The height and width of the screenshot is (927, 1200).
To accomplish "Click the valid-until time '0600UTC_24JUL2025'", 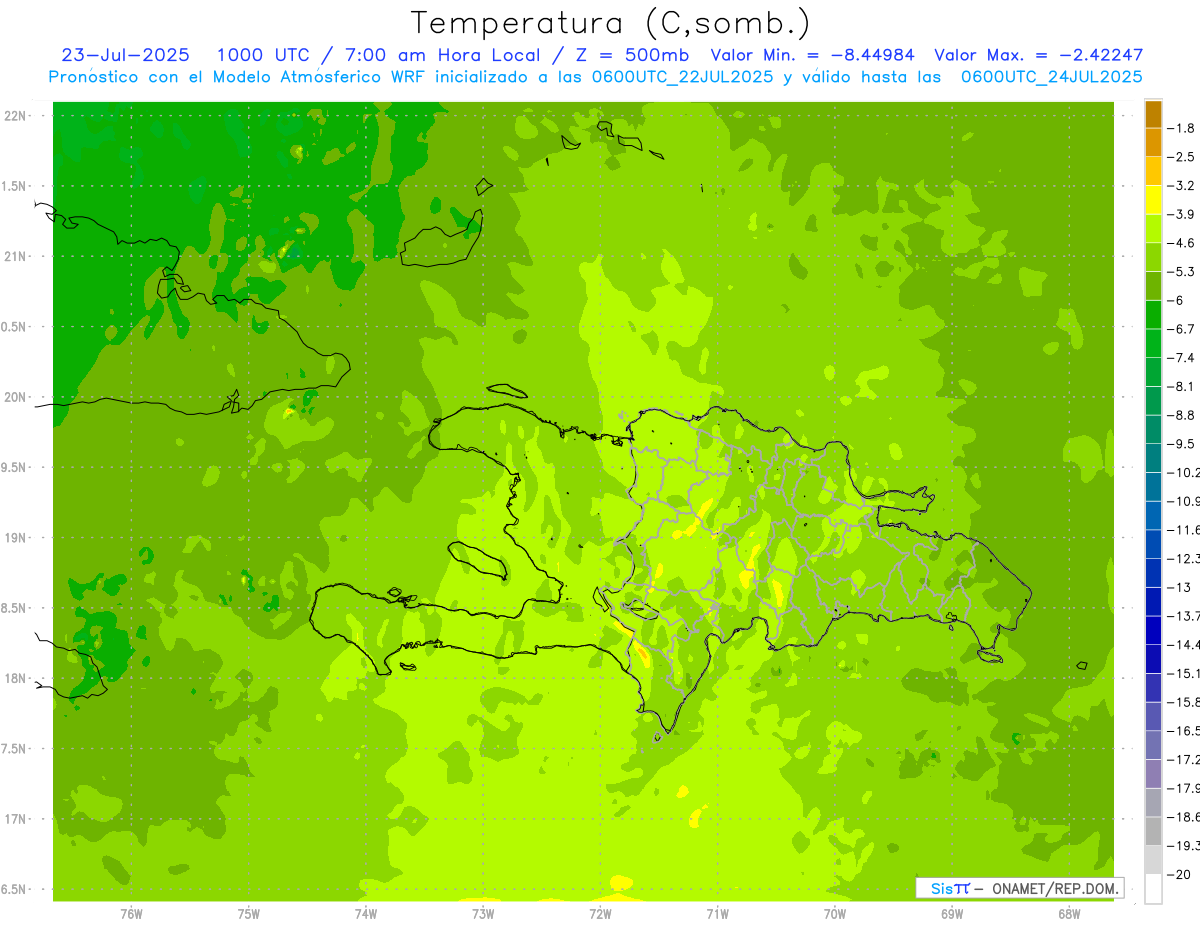I will (x=1051, y=77).
